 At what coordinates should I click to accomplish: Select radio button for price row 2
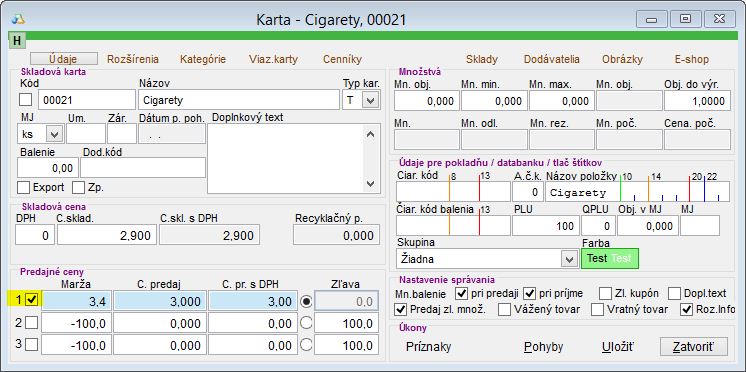coord(306,323)
